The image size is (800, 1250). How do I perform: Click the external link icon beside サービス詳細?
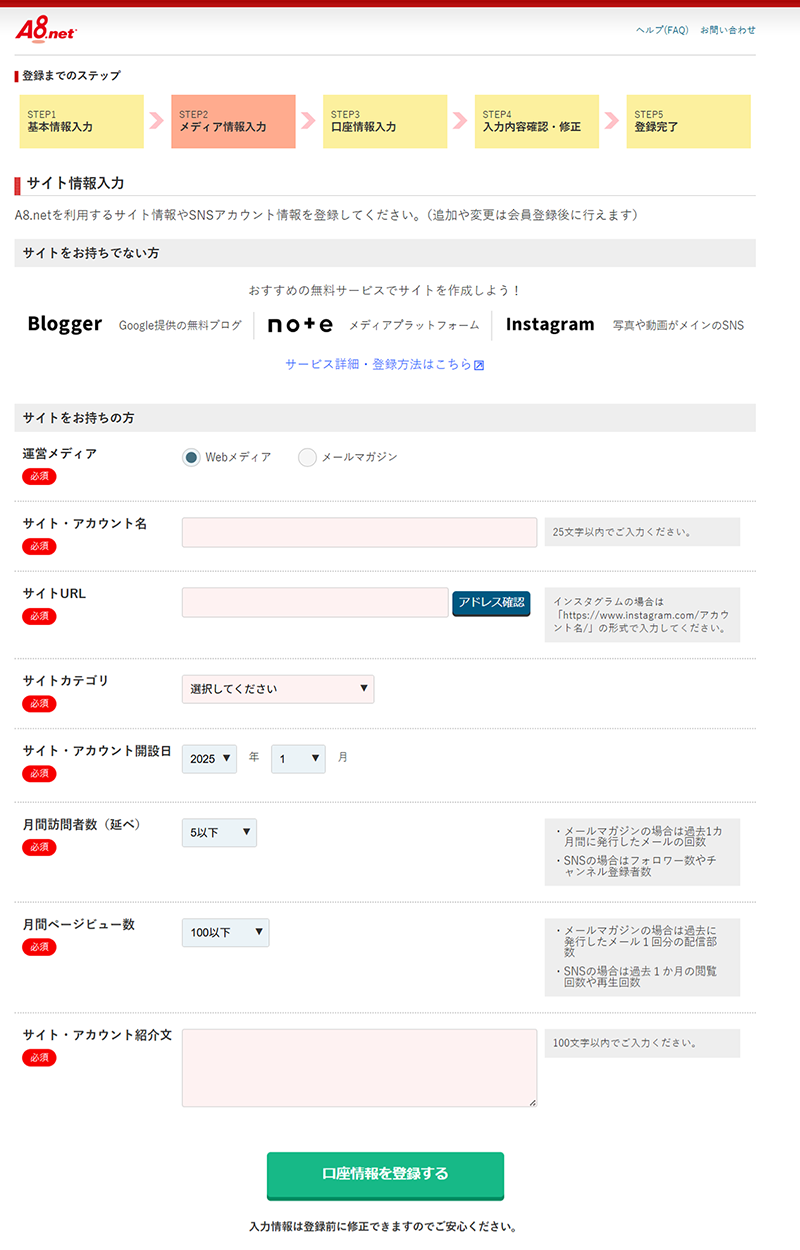click(x=479, y=365)
